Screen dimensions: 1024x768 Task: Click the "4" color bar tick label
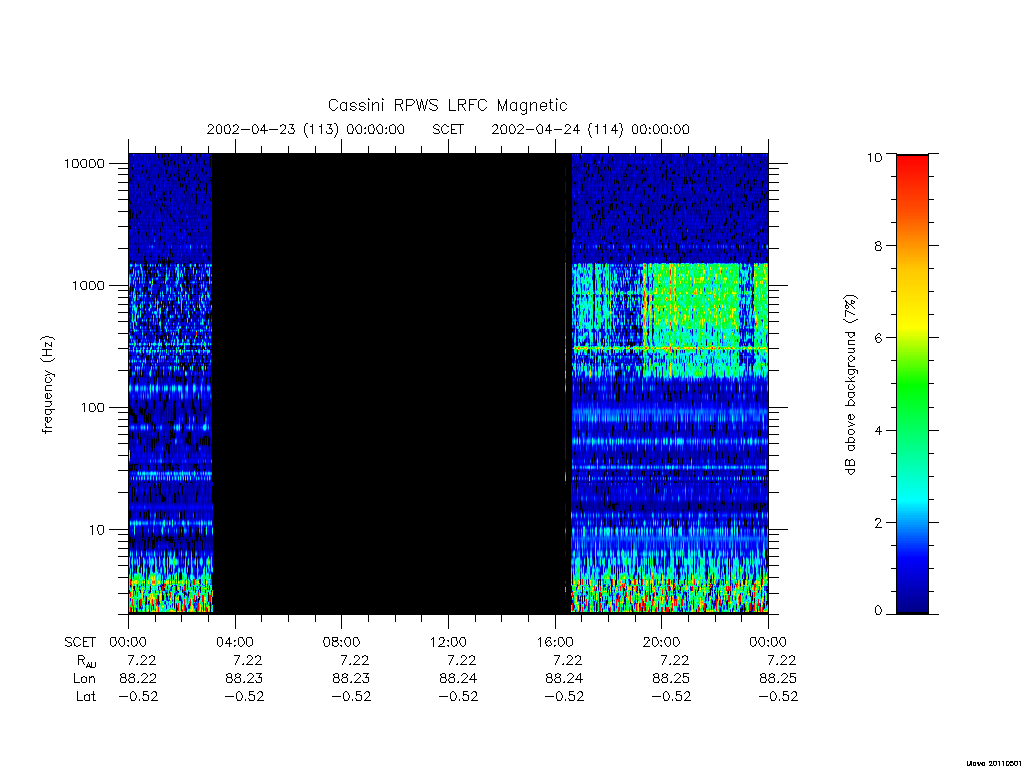pyautogui.click(x=878, y=430)
